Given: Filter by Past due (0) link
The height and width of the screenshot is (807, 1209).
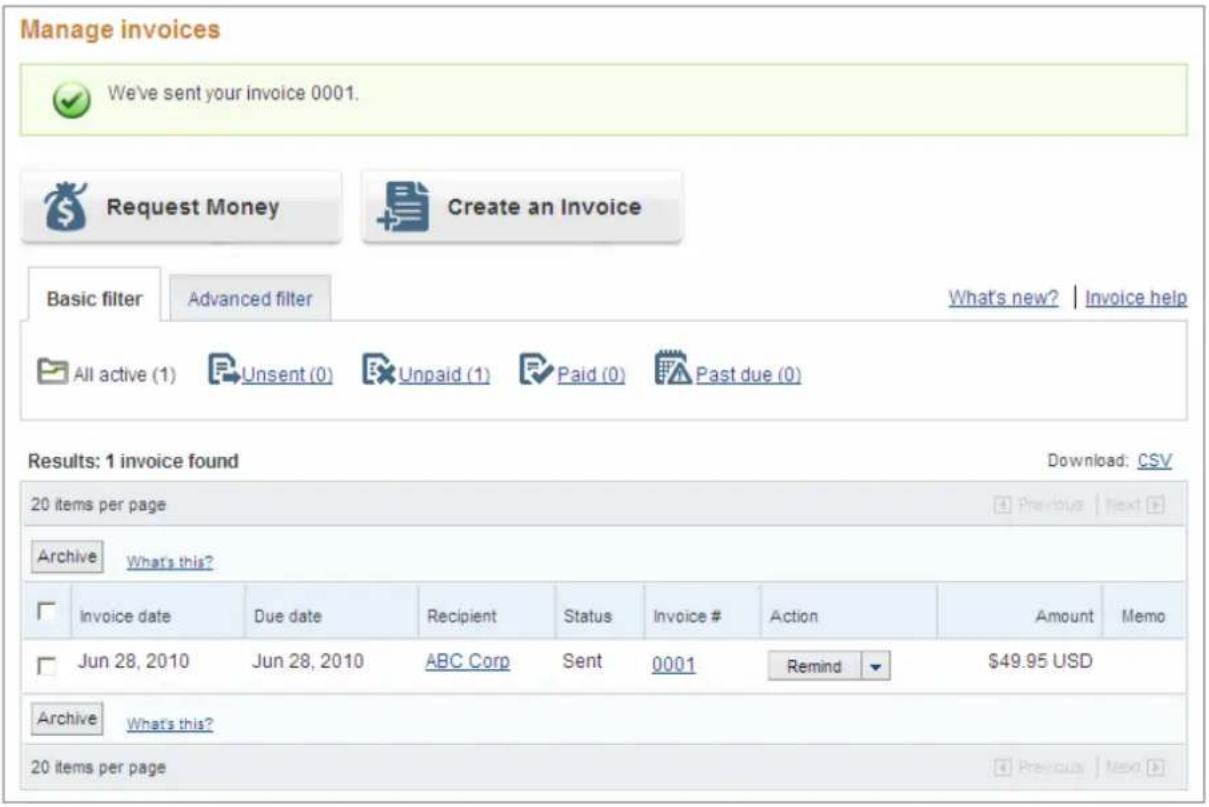Looking at the screenshot, I should pyautogui.click(x=748, y=376).
